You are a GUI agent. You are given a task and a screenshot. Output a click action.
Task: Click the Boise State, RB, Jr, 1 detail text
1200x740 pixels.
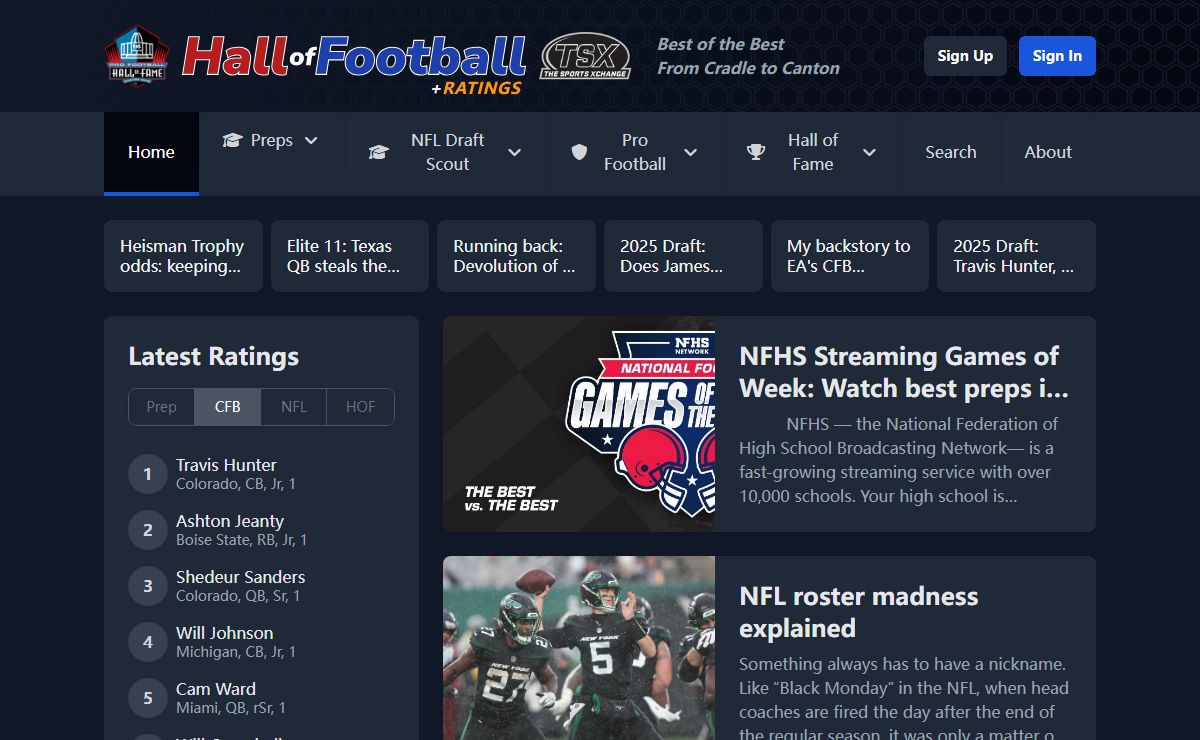[x=242, y=540]
